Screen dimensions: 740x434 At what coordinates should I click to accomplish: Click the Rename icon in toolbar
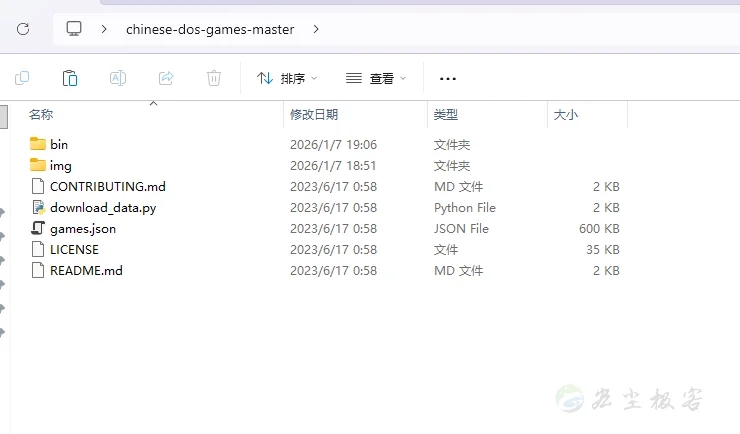(118, 78)
